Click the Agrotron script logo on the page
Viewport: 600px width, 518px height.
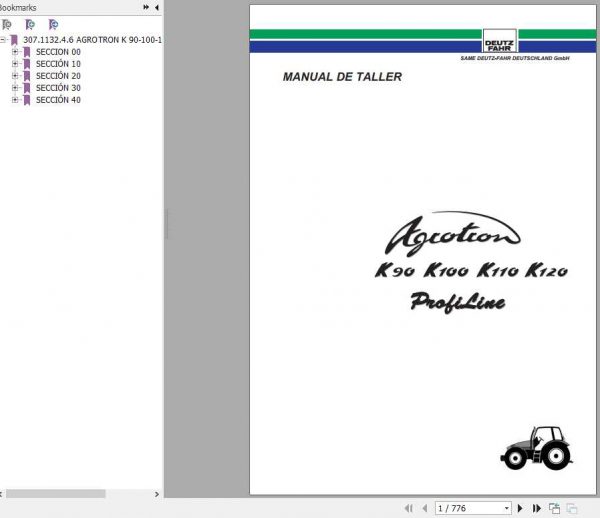point(453,233)
